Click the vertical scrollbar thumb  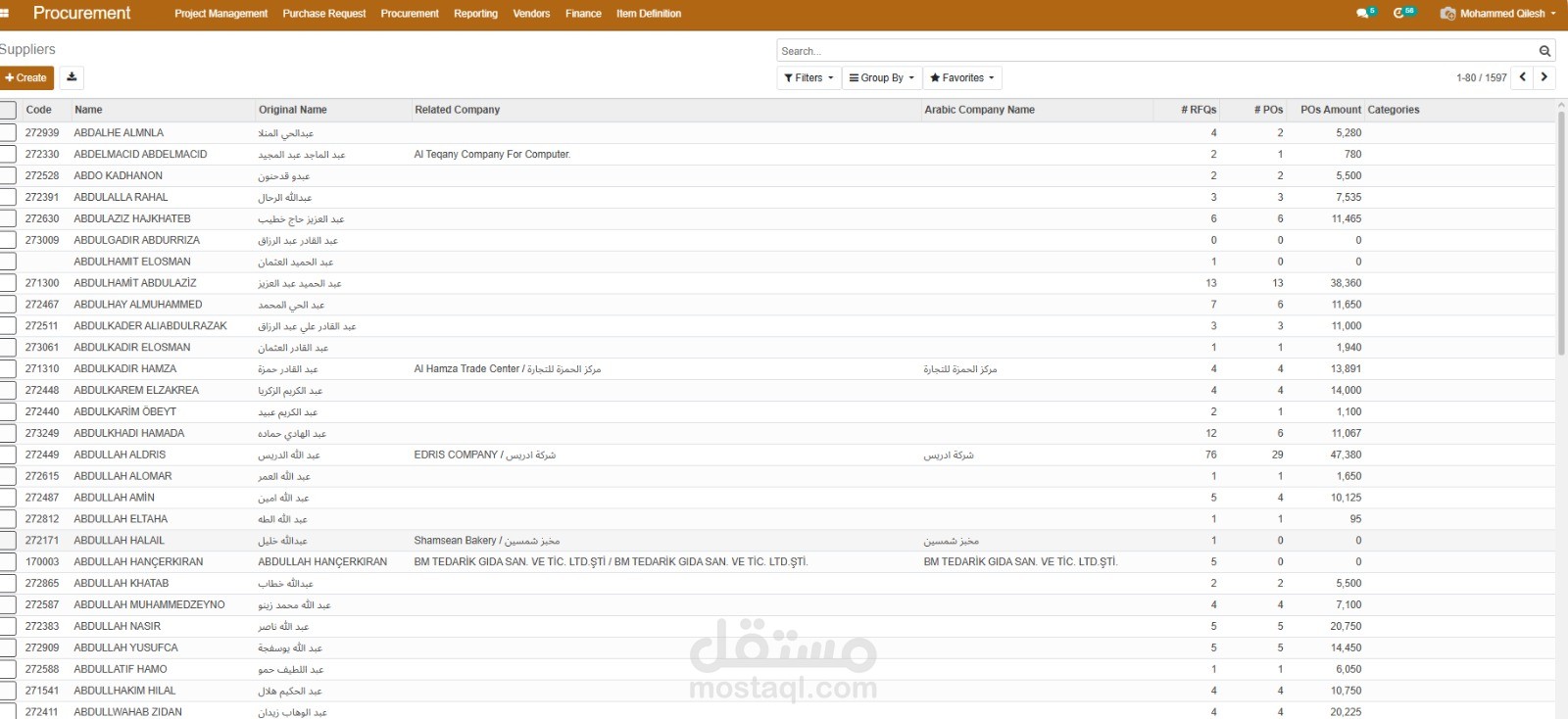(x=1561, y=233)
